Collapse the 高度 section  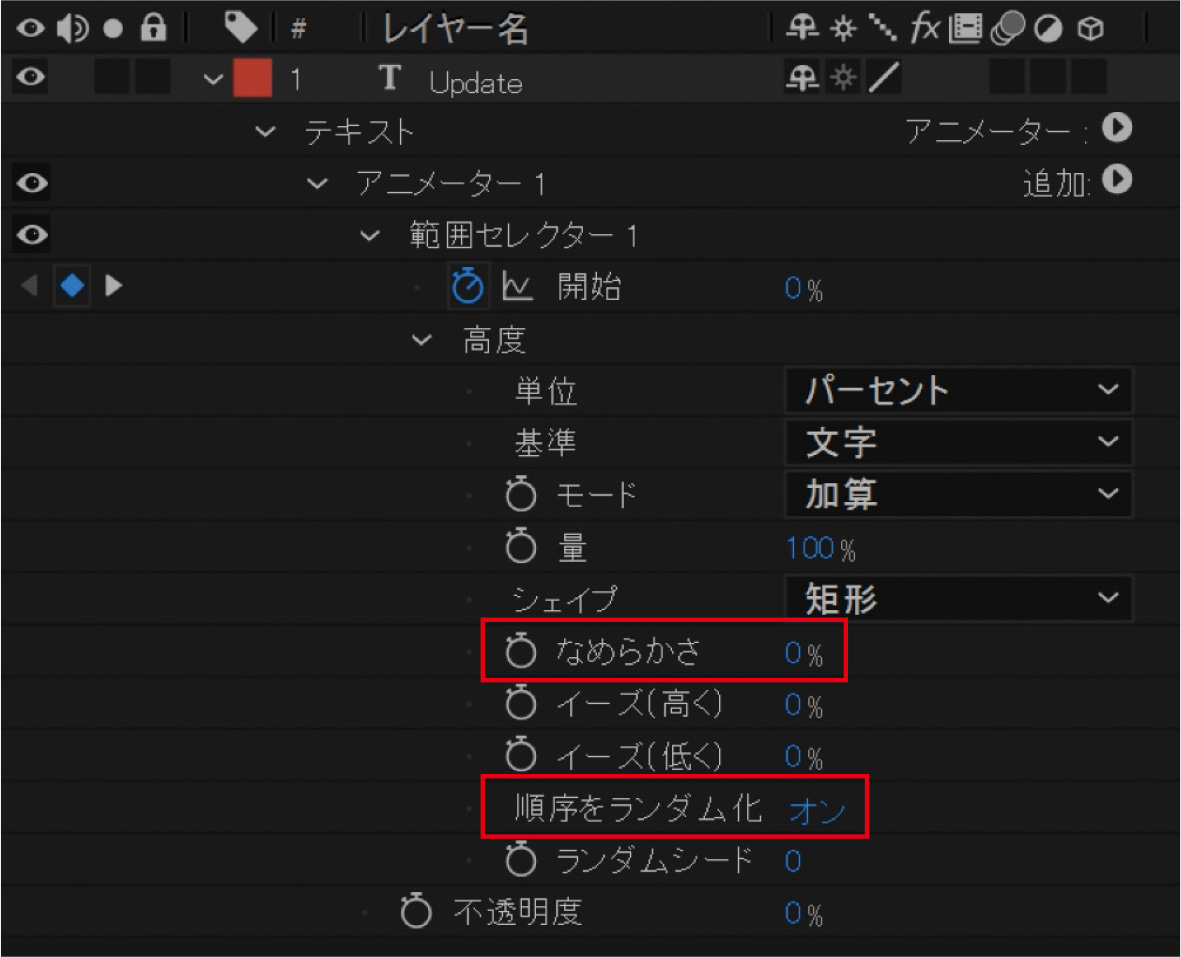422,341
